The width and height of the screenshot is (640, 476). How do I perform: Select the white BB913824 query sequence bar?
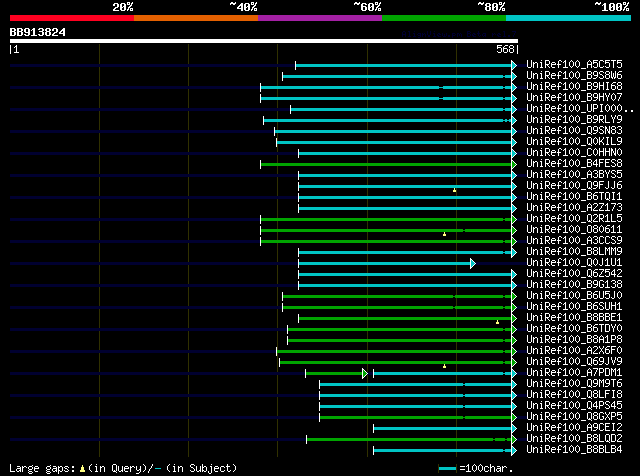click(264, 41)
